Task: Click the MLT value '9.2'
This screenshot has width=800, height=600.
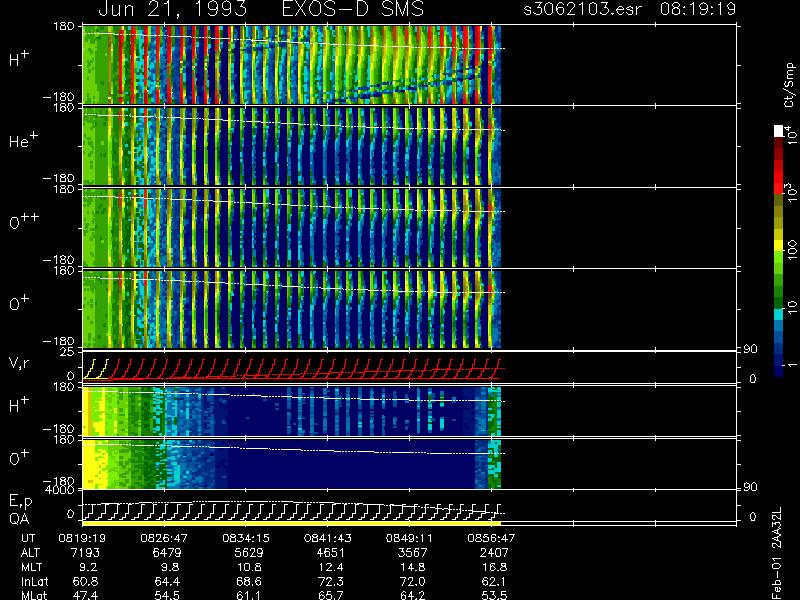Action: tap(89, 567)
